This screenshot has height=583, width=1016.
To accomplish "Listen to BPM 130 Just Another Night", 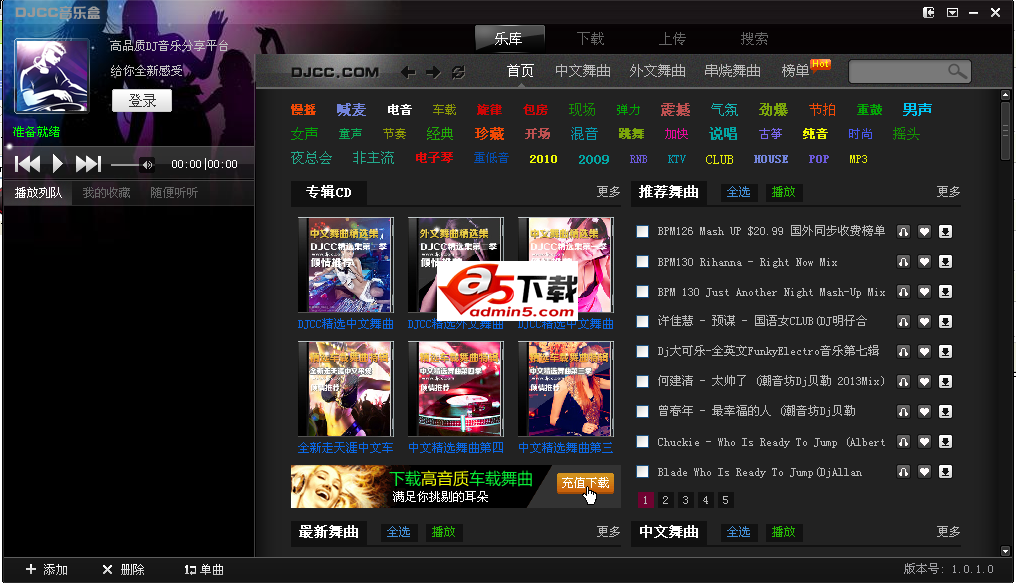I will coord(903,292).
